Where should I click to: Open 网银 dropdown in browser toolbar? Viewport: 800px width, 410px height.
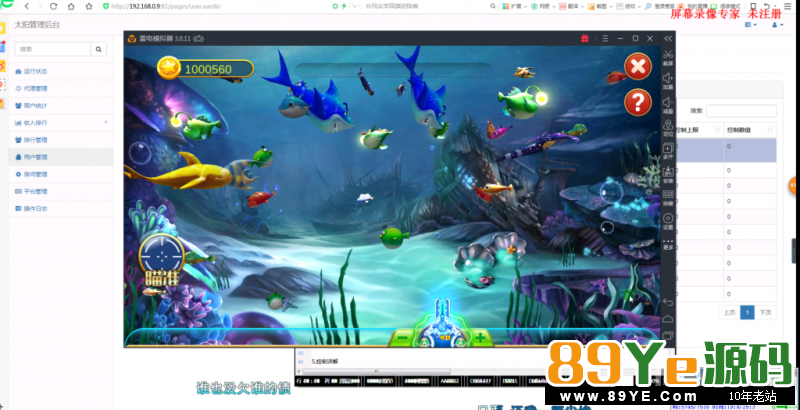(x=543, y=6)
